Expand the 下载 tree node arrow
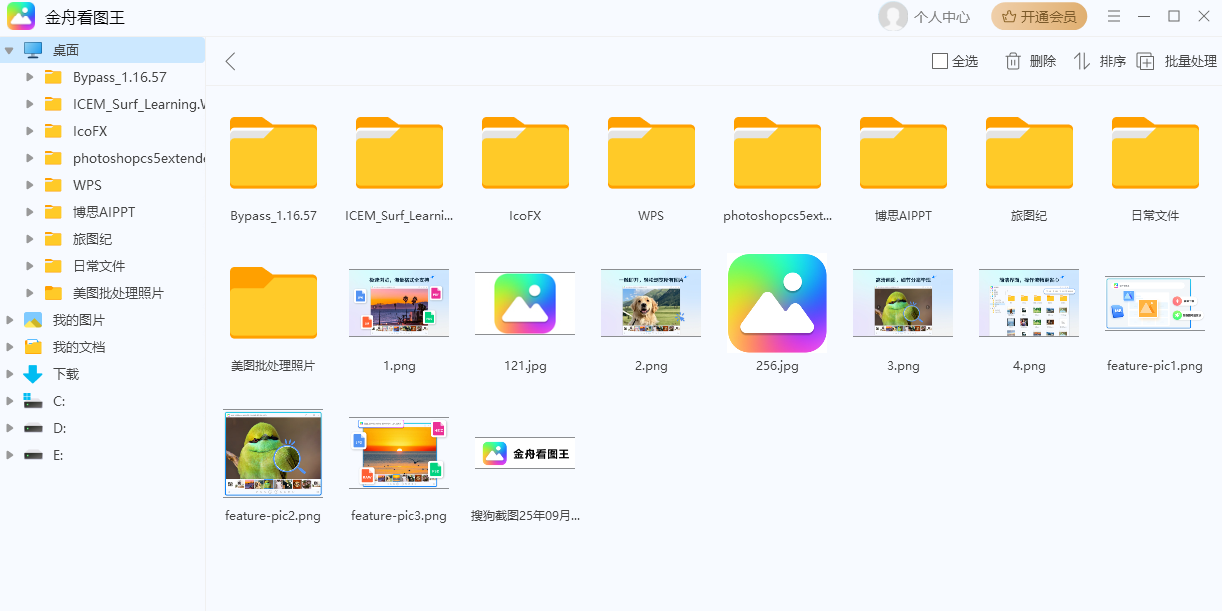This screenshot has height=611, width=1222. (10, 374)
